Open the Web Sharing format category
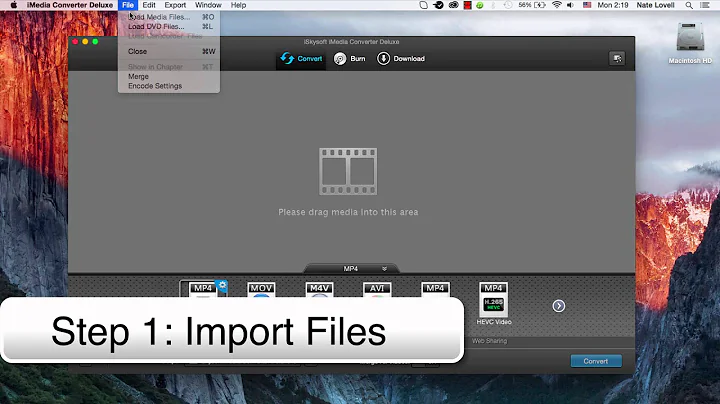 489,341
